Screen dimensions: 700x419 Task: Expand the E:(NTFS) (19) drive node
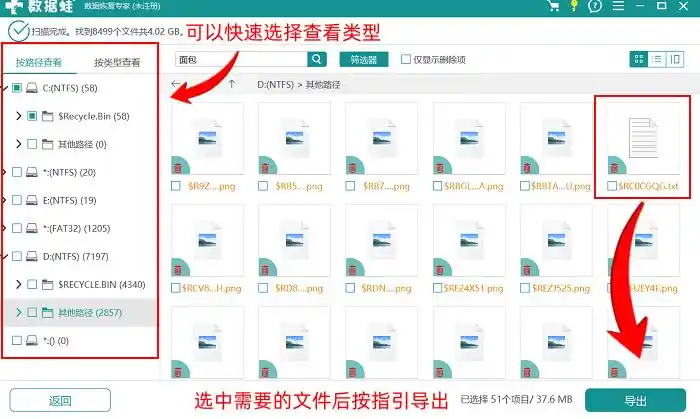pyautogui.click(x=4, y=200)
